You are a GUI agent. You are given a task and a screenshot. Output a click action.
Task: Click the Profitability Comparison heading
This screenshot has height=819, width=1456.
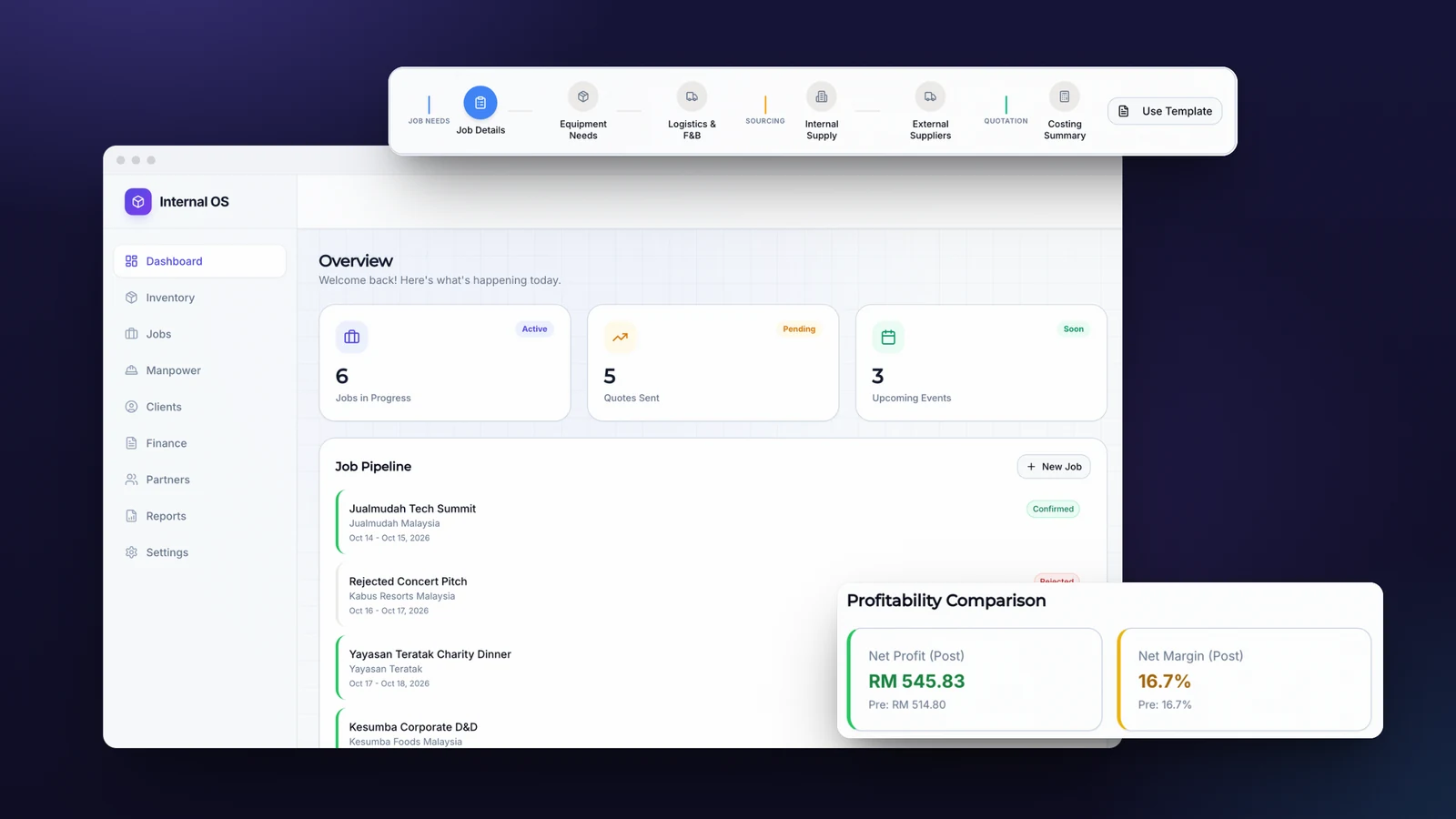pyautogui.click(x=946, y=601)
